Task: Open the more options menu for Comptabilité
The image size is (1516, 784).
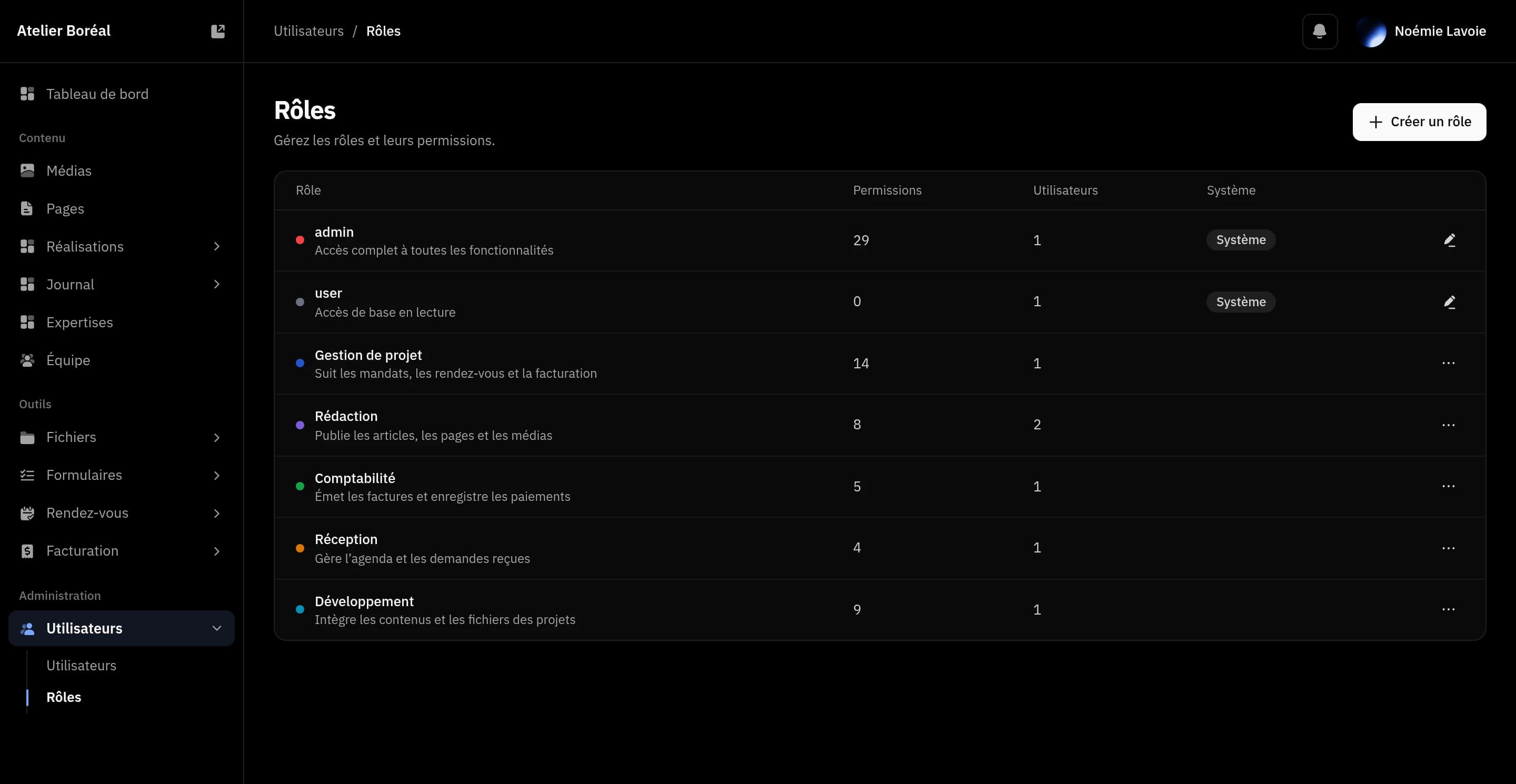Action: [1448, 486]
